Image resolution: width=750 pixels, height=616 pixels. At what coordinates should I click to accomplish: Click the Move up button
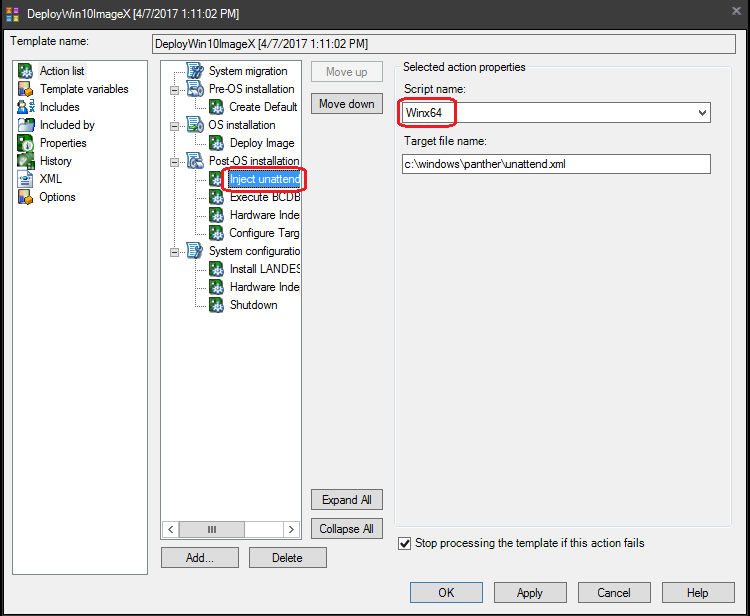point(347,72)
